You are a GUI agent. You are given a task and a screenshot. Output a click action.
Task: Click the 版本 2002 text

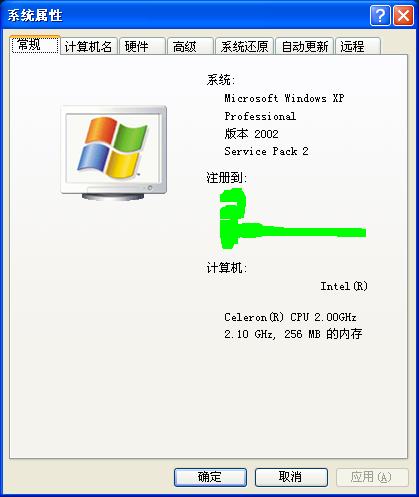tap(251, 134)
